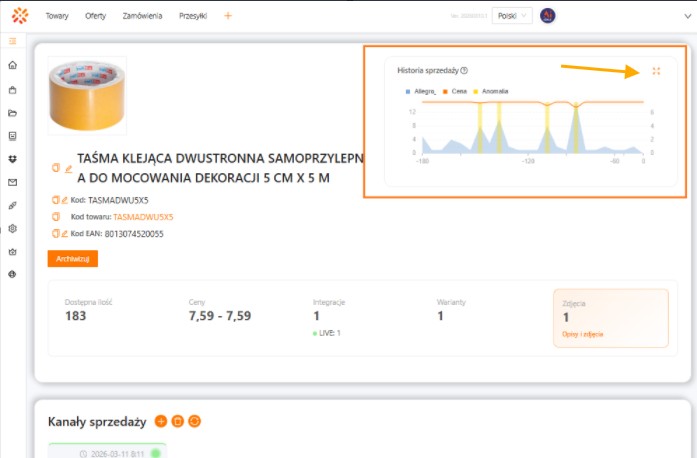
Task: Open the Towary menu
Action: (x=57, y=16)
